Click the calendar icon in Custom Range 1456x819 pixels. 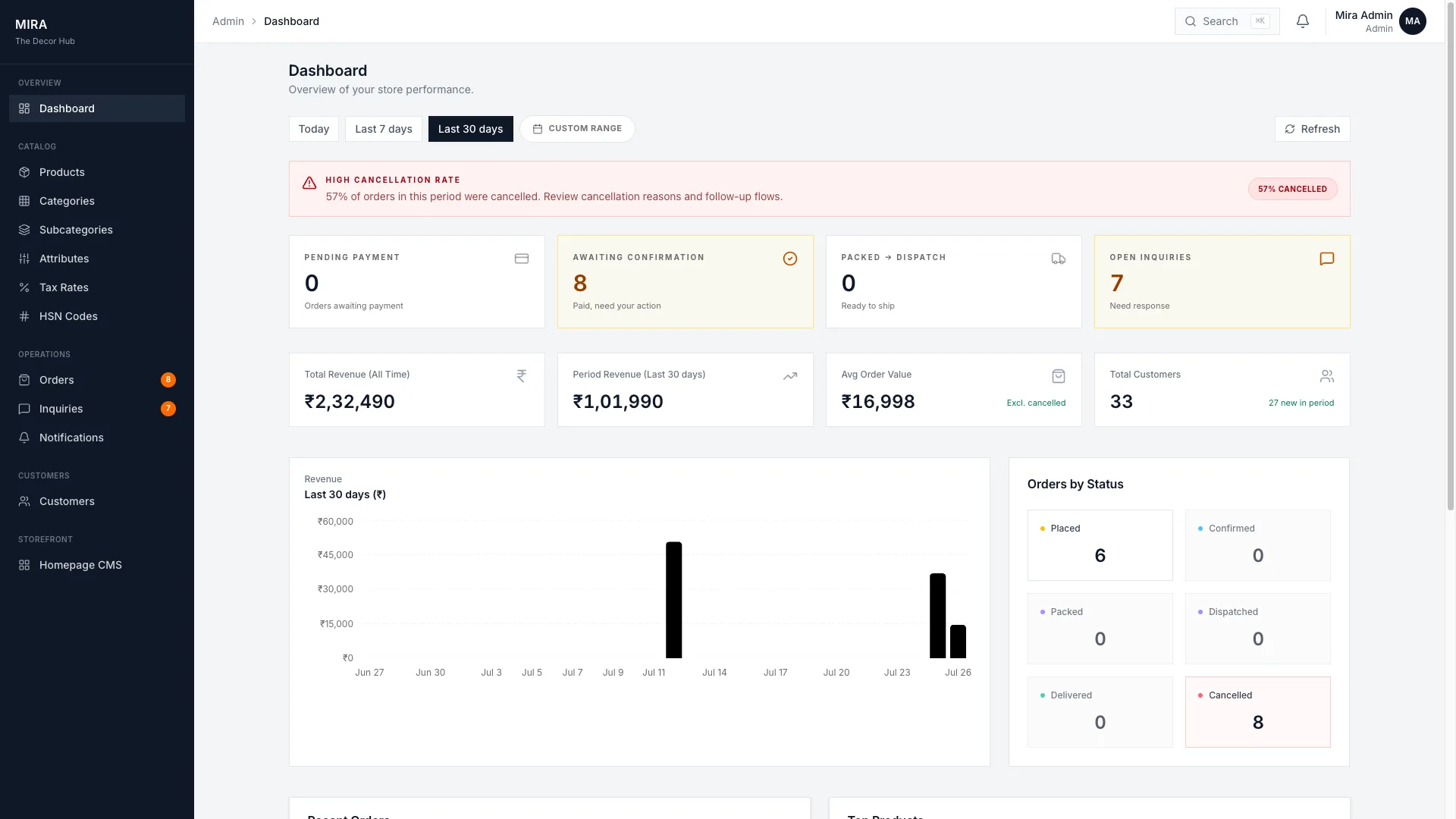pos(537,129)
